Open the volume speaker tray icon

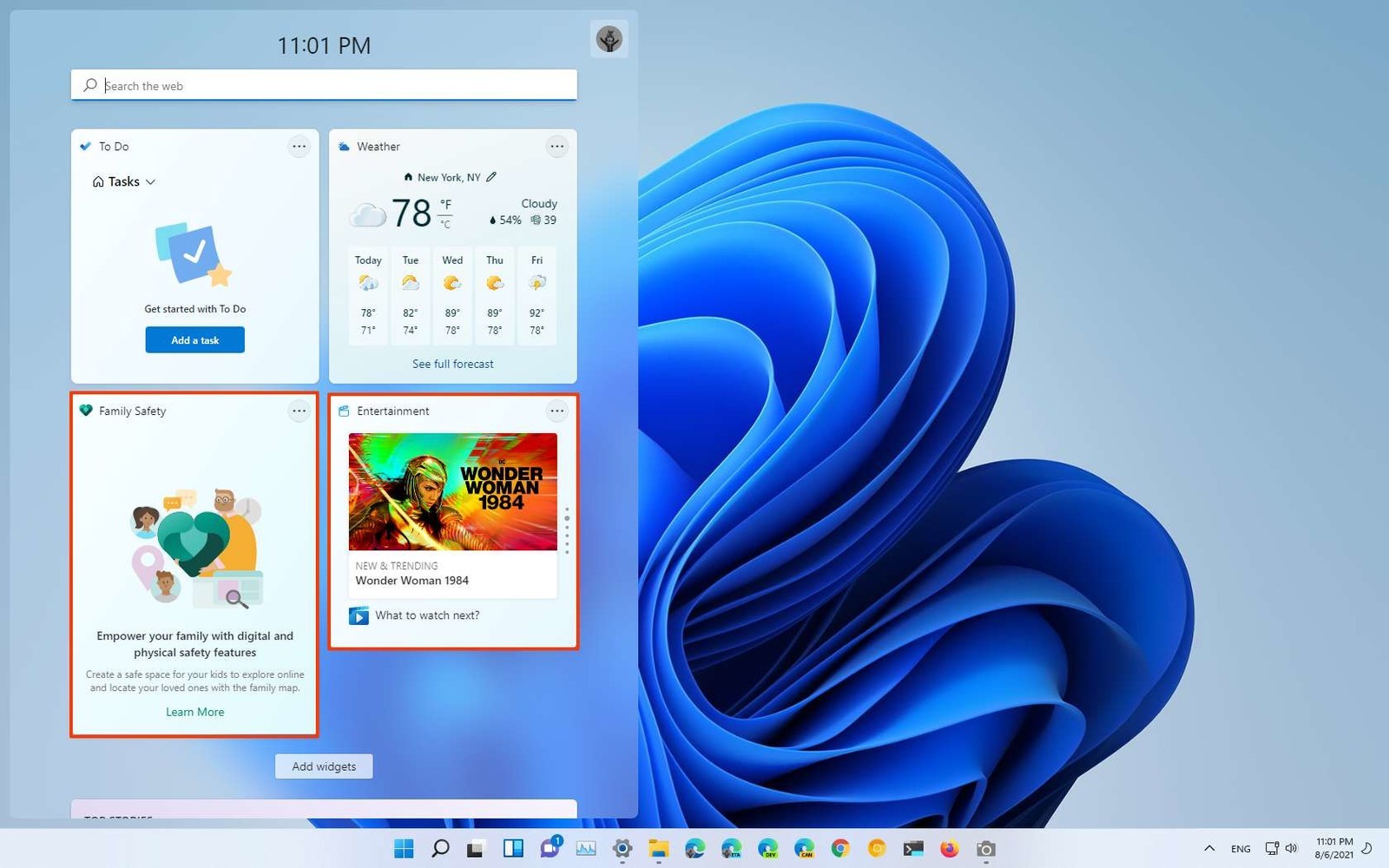pyautogui.click(x=1291, y=848)
